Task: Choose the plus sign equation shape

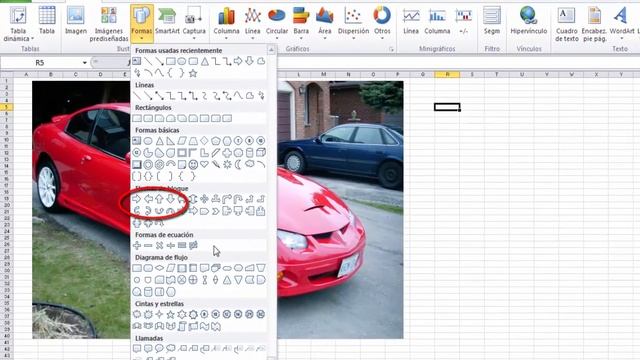Action: click(x=137, y=245)
